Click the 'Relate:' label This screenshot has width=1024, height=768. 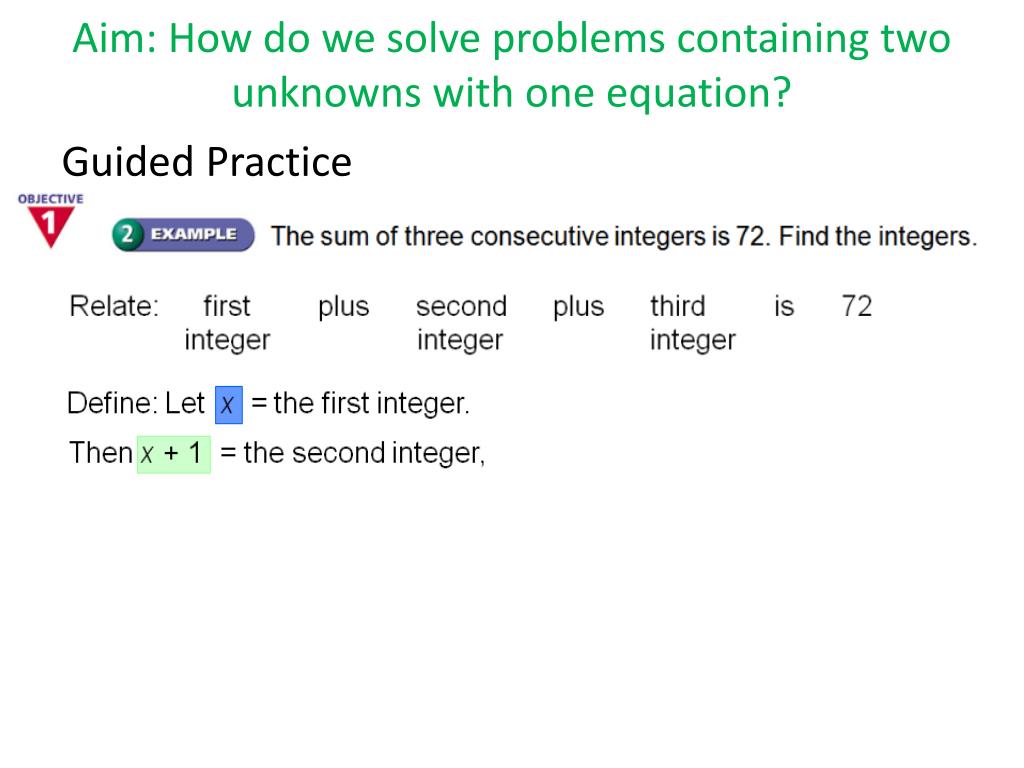(114, 306)
